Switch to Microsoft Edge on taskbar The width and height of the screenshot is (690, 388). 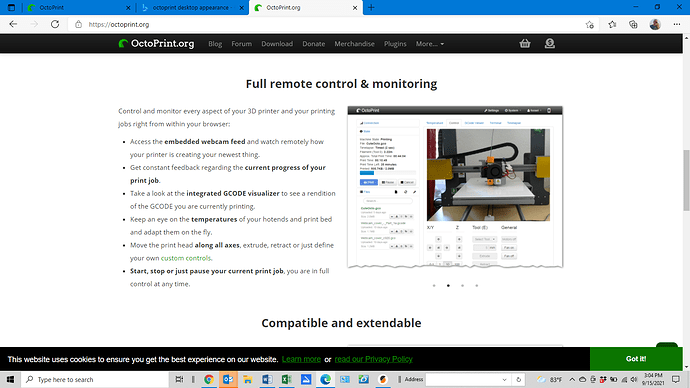click(x=325, y=379)
